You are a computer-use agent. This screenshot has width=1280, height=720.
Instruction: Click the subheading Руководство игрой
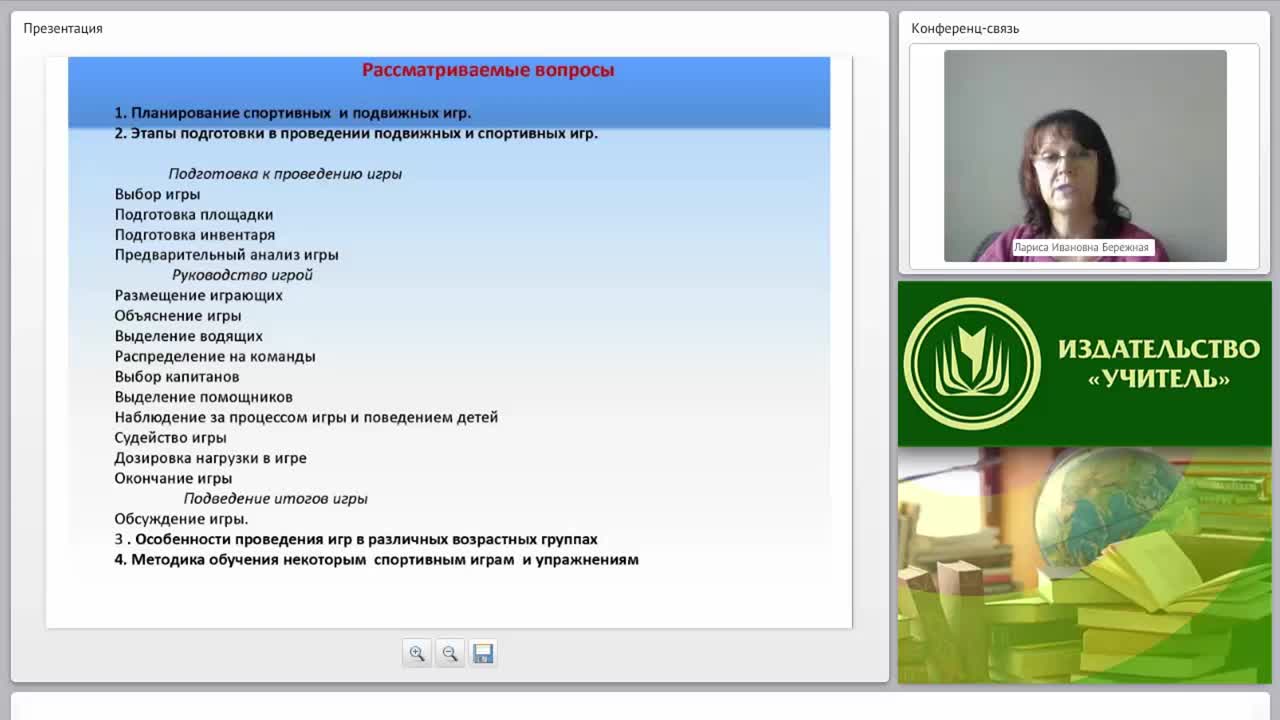click(242, 275)
